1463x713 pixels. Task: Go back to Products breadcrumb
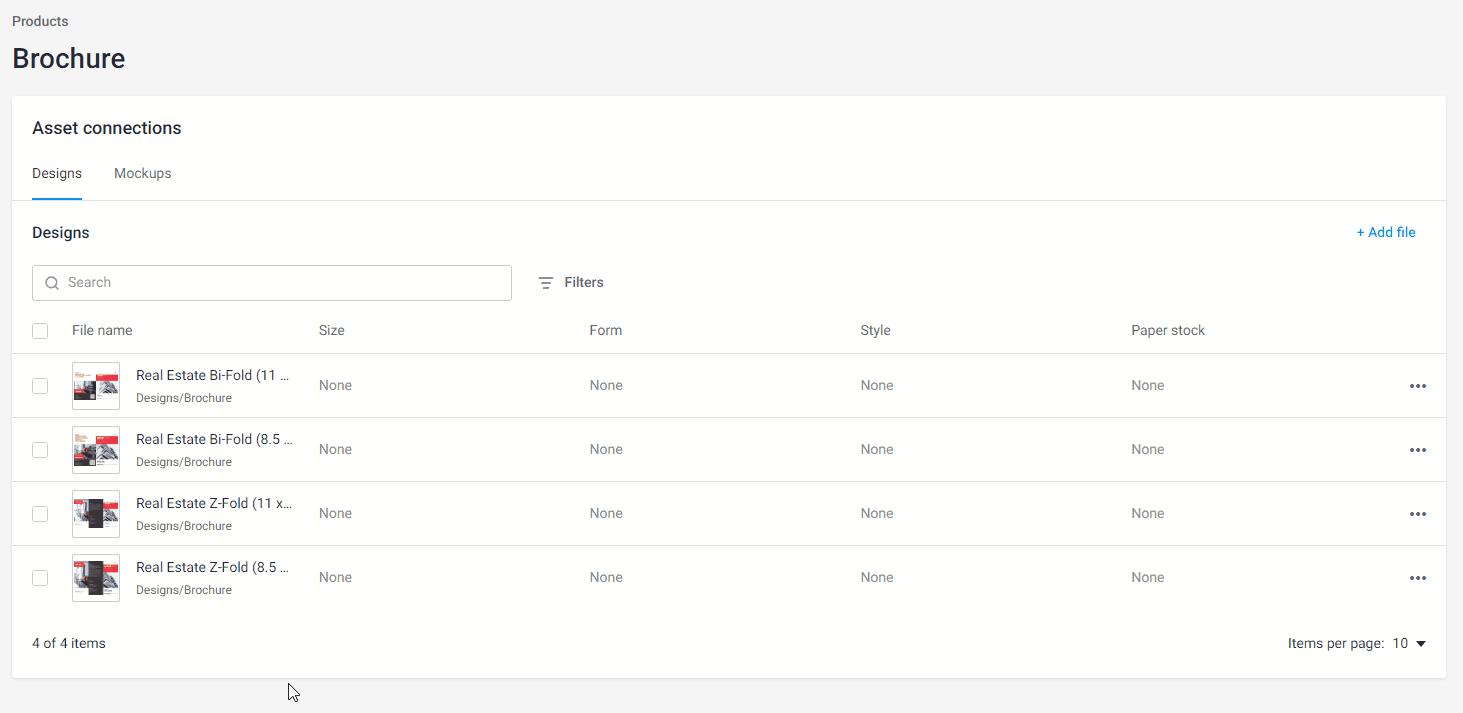tap(40, 21)
